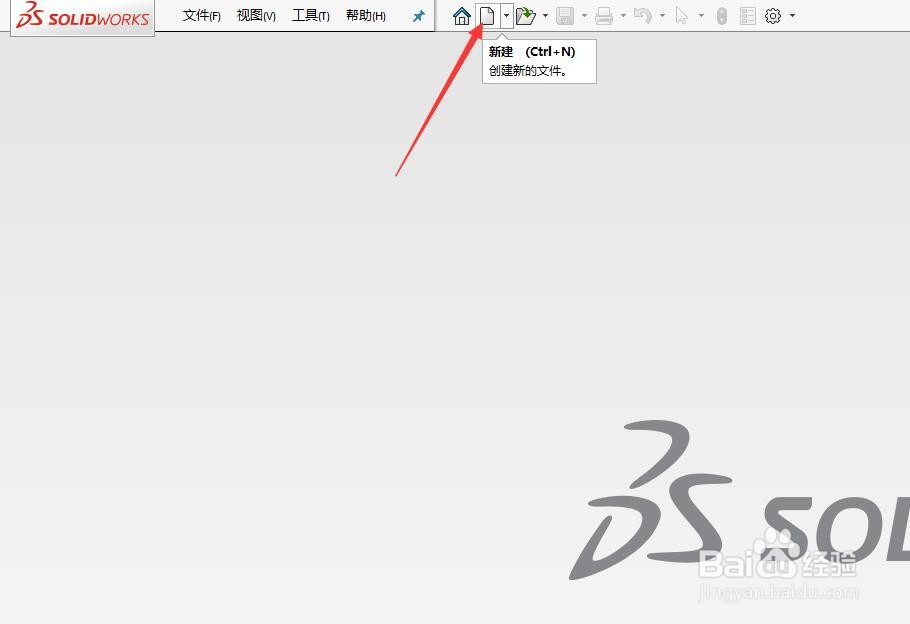Expand the Select tool dropdown arrow
910x624 pixels.
[701, 16]
